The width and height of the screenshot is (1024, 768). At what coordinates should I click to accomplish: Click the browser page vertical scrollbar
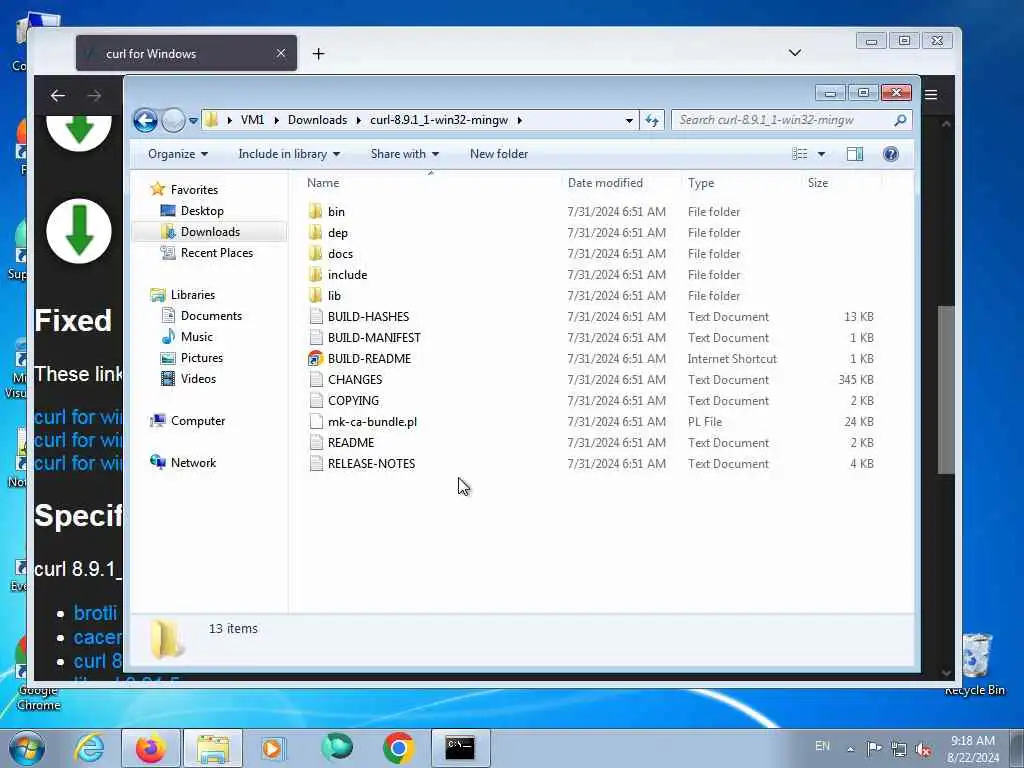(946, 389)
